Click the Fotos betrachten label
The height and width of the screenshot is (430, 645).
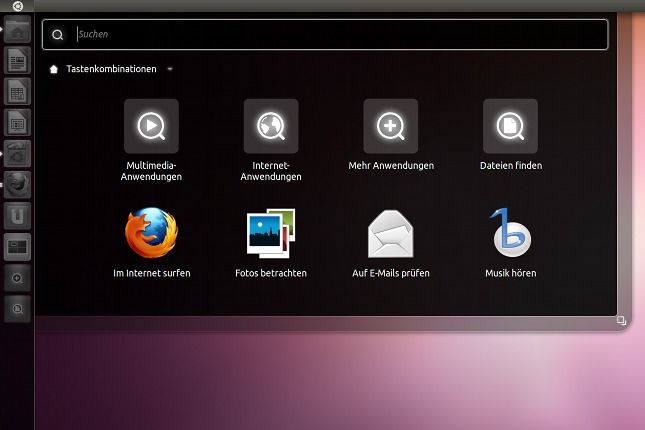(x=271, y=273)
